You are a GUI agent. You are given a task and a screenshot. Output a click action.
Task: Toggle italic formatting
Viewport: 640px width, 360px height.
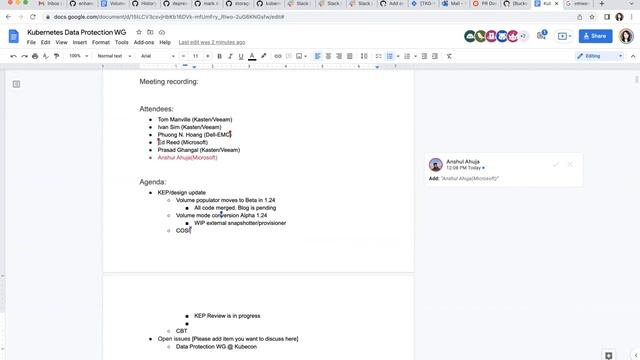pos(230,56)
